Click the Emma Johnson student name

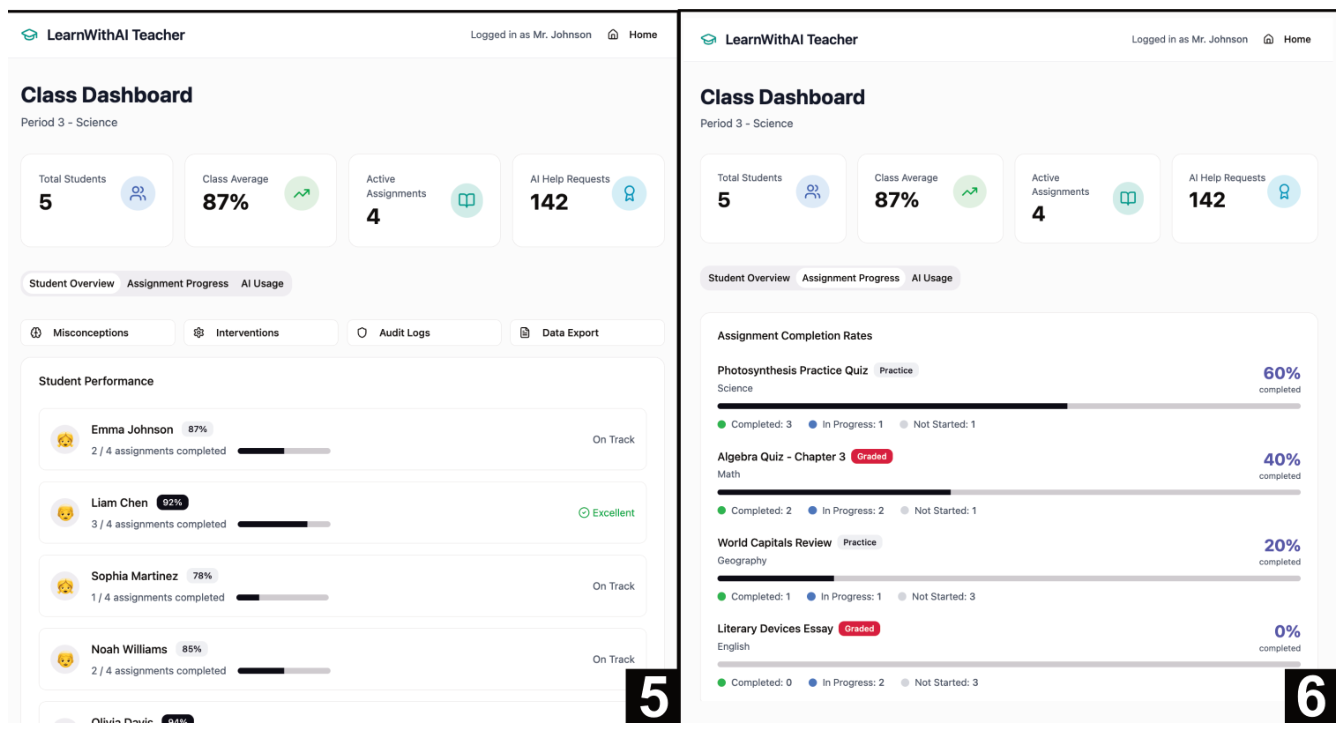pyautogui.click(x=132, y=430)
